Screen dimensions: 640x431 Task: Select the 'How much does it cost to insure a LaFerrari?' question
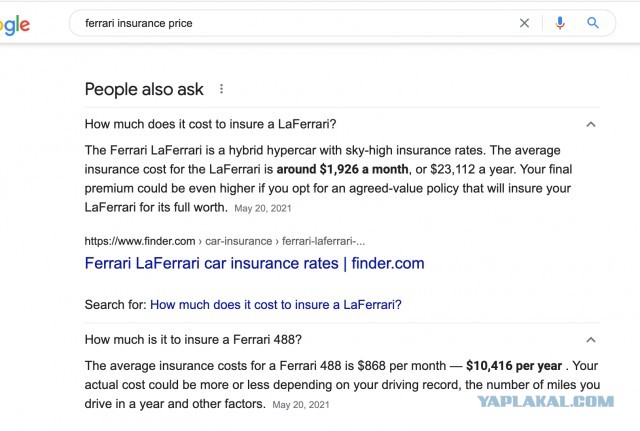pyautogui.click(x=210, y=124)
